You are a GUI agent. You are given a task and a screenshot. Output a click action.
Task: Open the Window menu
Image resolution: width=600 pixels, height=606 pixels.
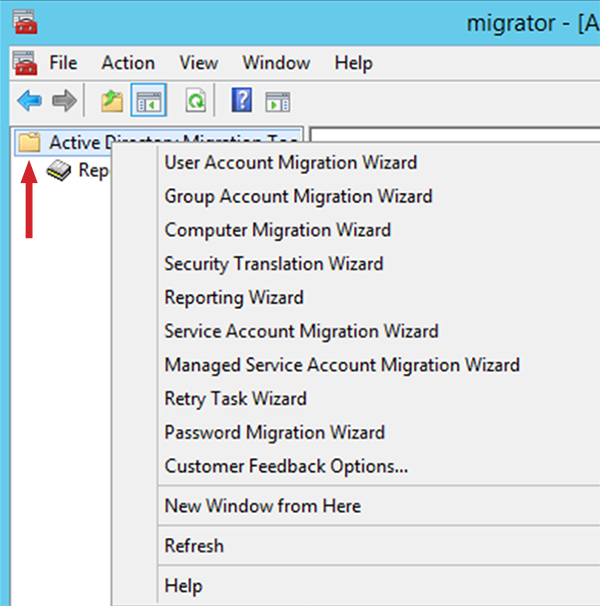tap(276, 63)
